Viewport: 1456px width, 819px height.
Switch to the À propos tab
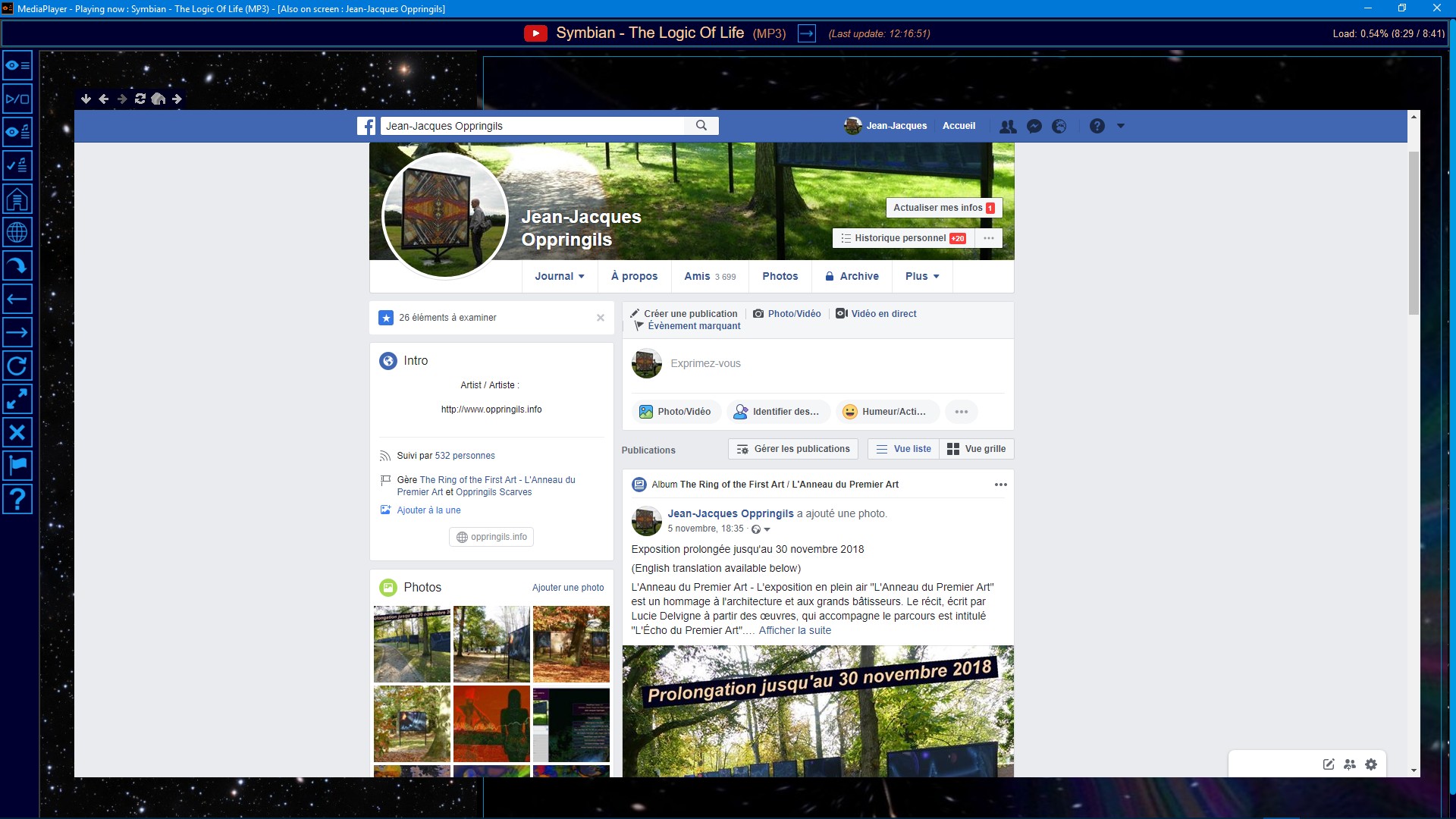(634, 276)
